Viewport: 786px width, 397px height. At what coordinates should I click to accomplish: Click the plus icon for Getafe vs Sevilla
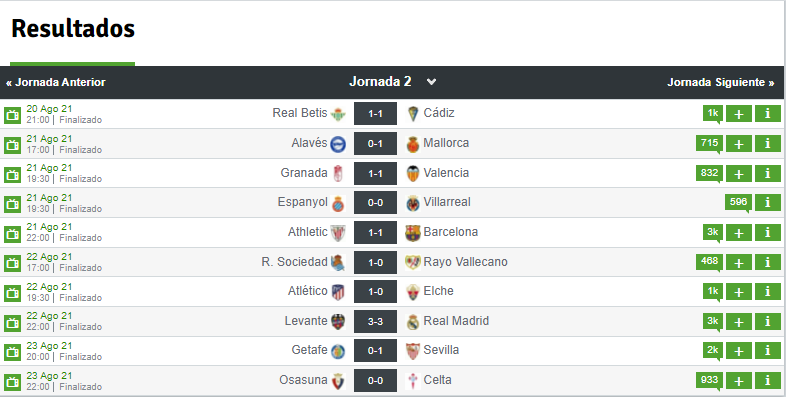click(739, 351)
